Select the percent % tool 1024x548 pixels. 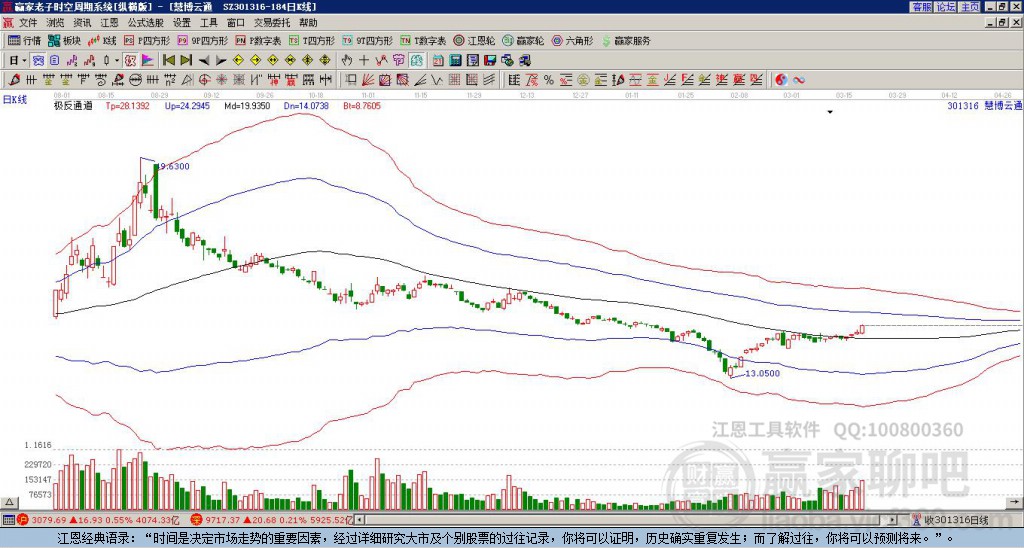[549, 80]
